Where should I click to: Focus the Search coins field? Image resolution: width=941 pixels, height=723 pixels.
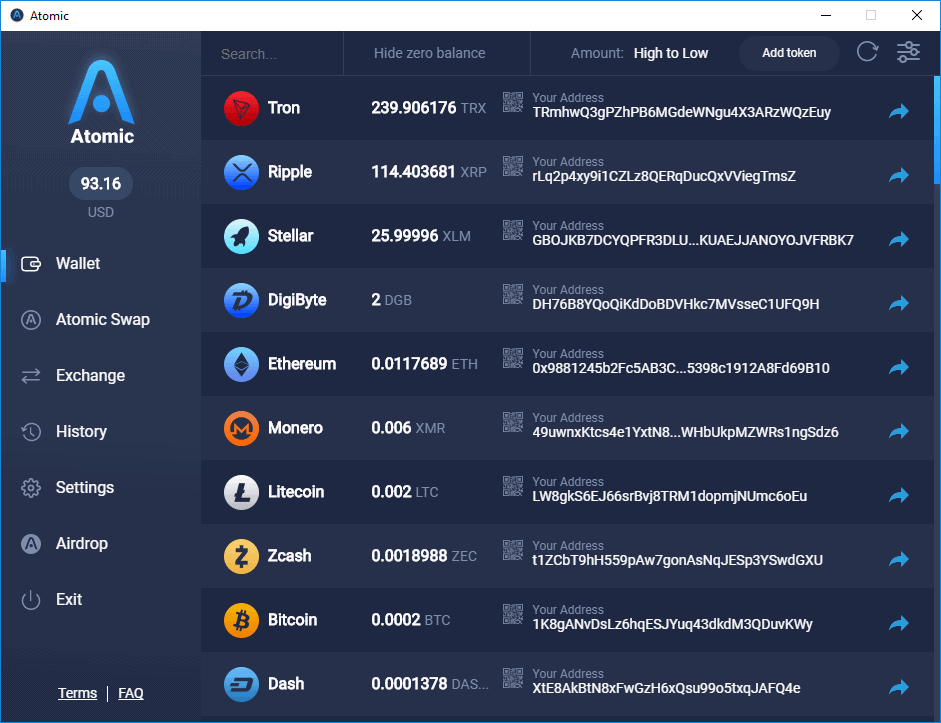coord(272,53)
